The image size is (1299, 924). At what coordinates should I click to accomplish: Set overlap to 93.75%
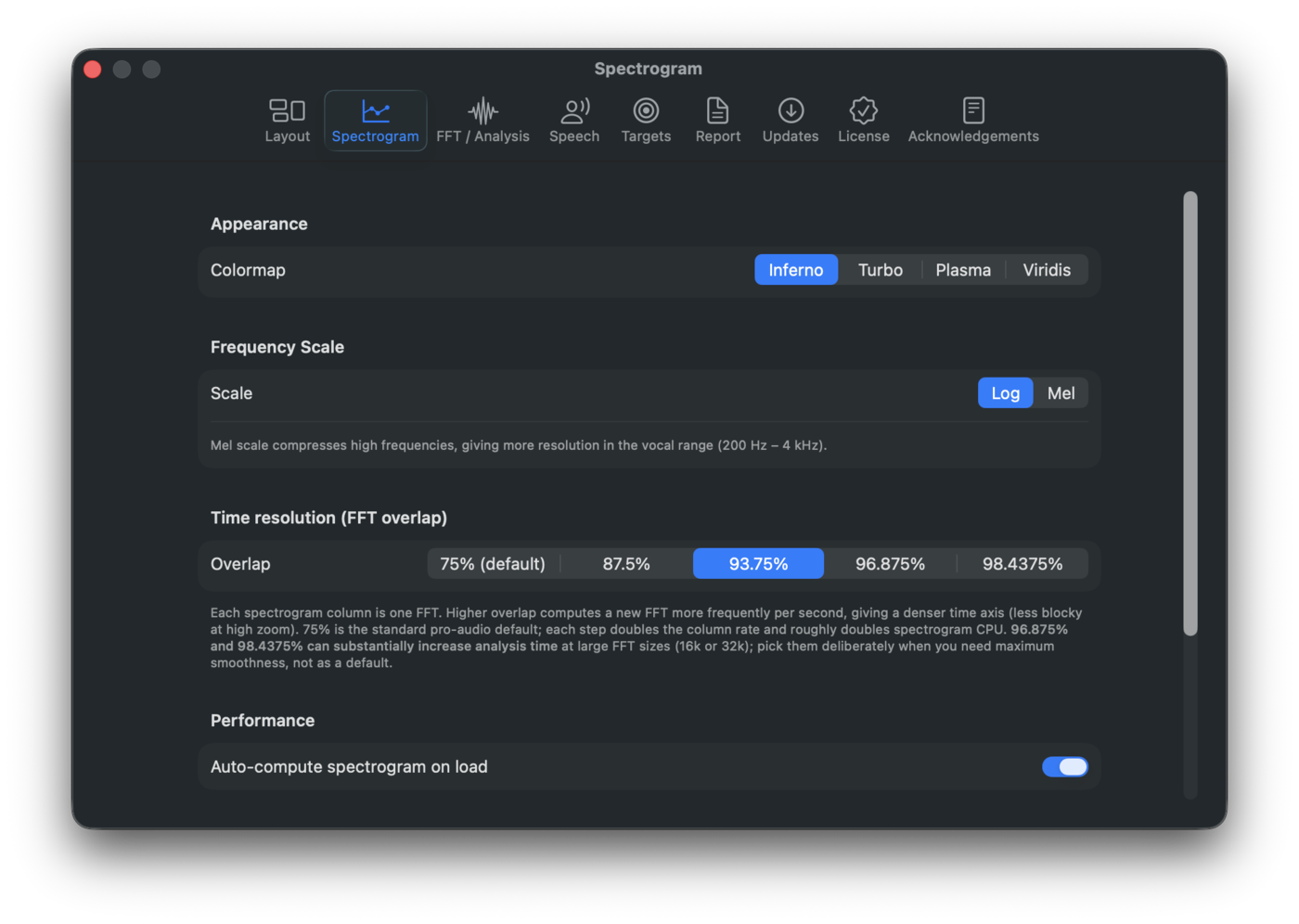[758, 564]
